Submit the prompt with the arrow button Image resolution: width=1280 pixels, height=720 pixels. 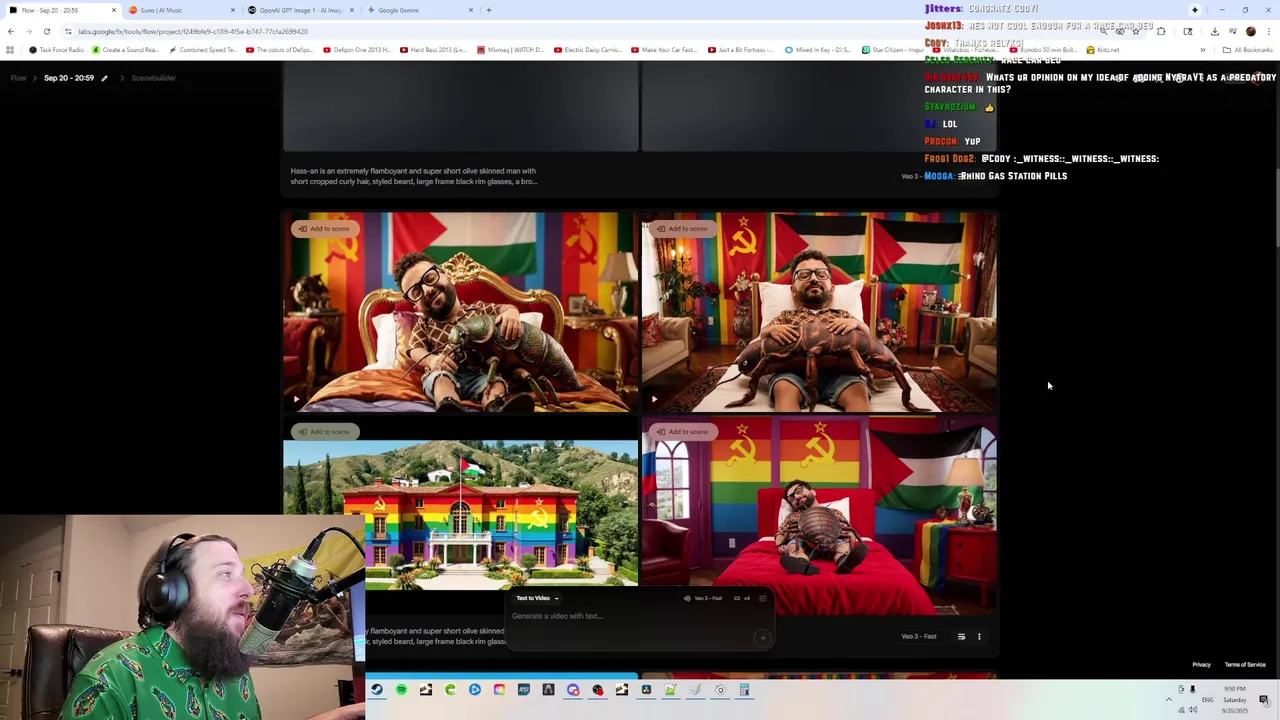pos(762,637)
